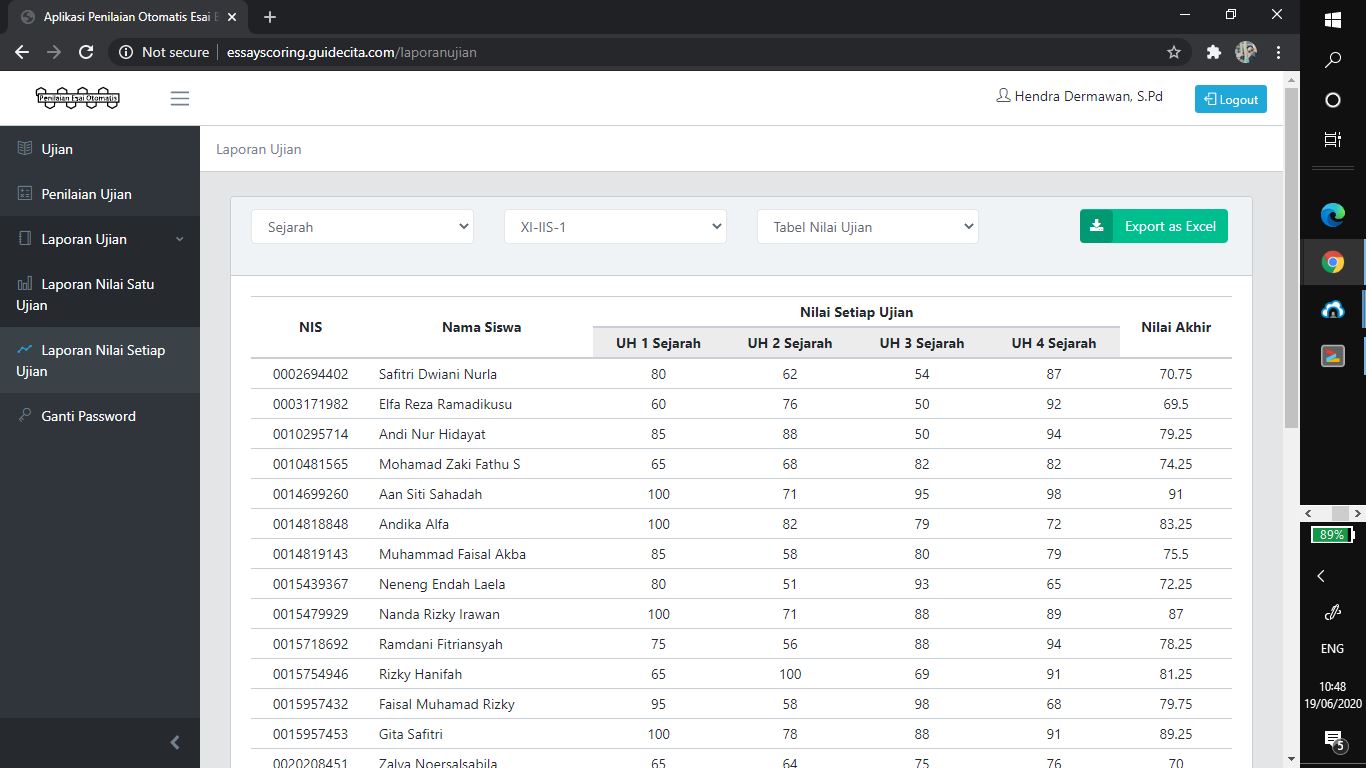1366x768 pixels.
Task: Select student name Aan Siti Sahadah
Action: pos(430,494)
